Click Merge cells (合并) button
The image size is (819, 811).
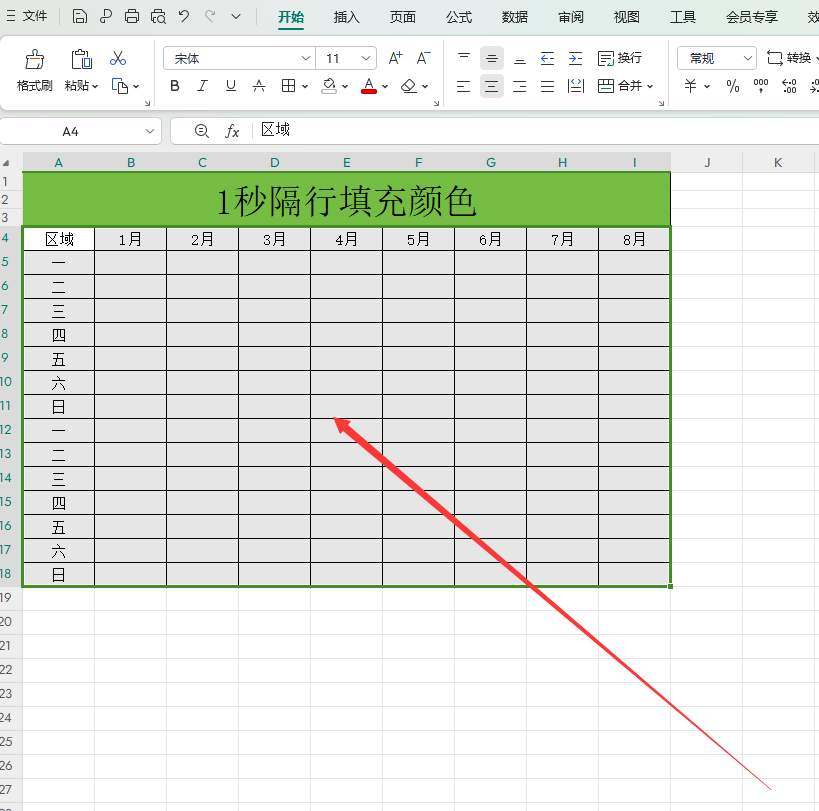619,86
